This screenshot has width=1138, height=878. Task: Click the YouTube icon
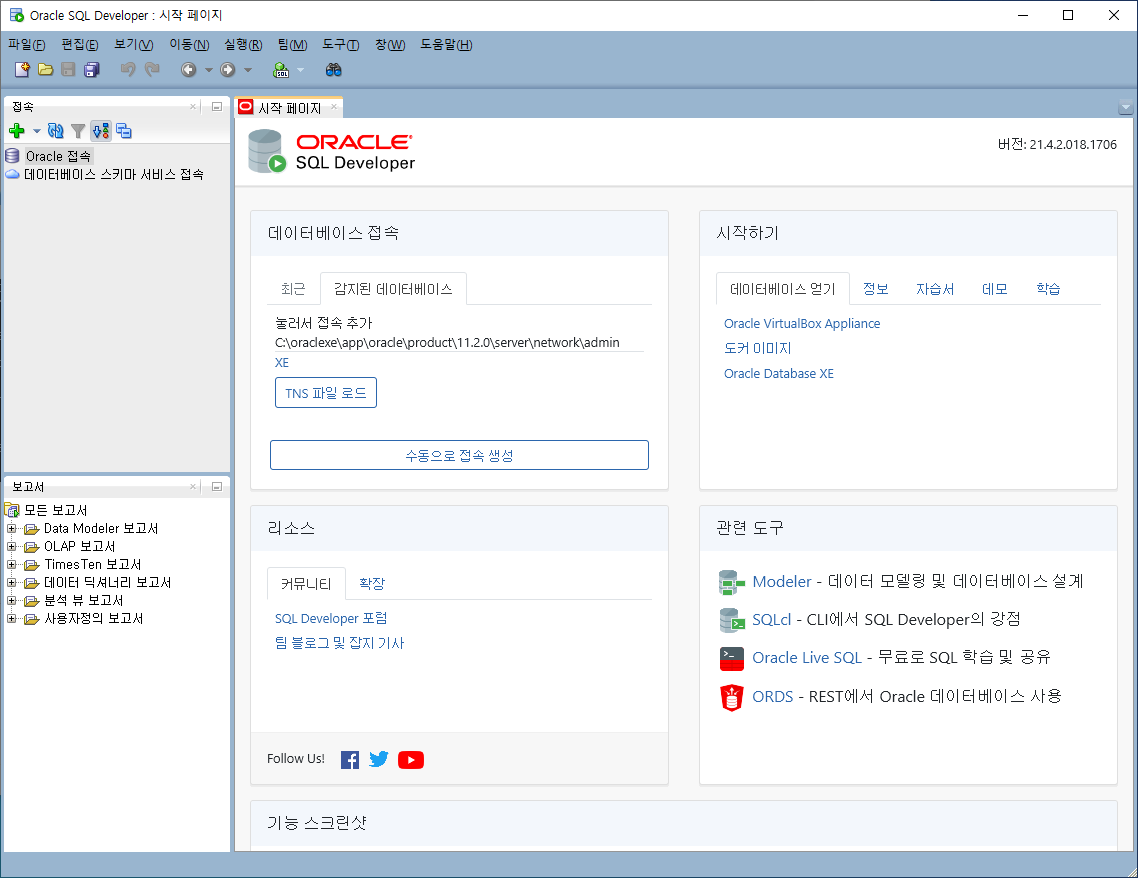pyautogui.click(x=411, y=760)
